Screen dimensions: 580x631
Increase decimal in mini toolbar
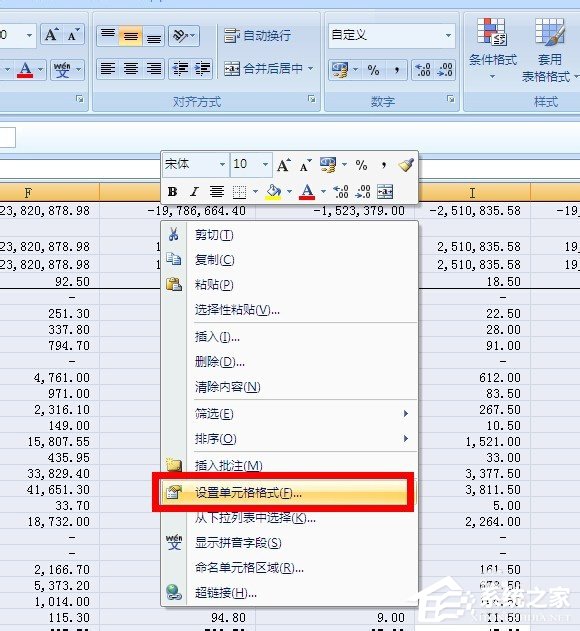tap(341, 192)
